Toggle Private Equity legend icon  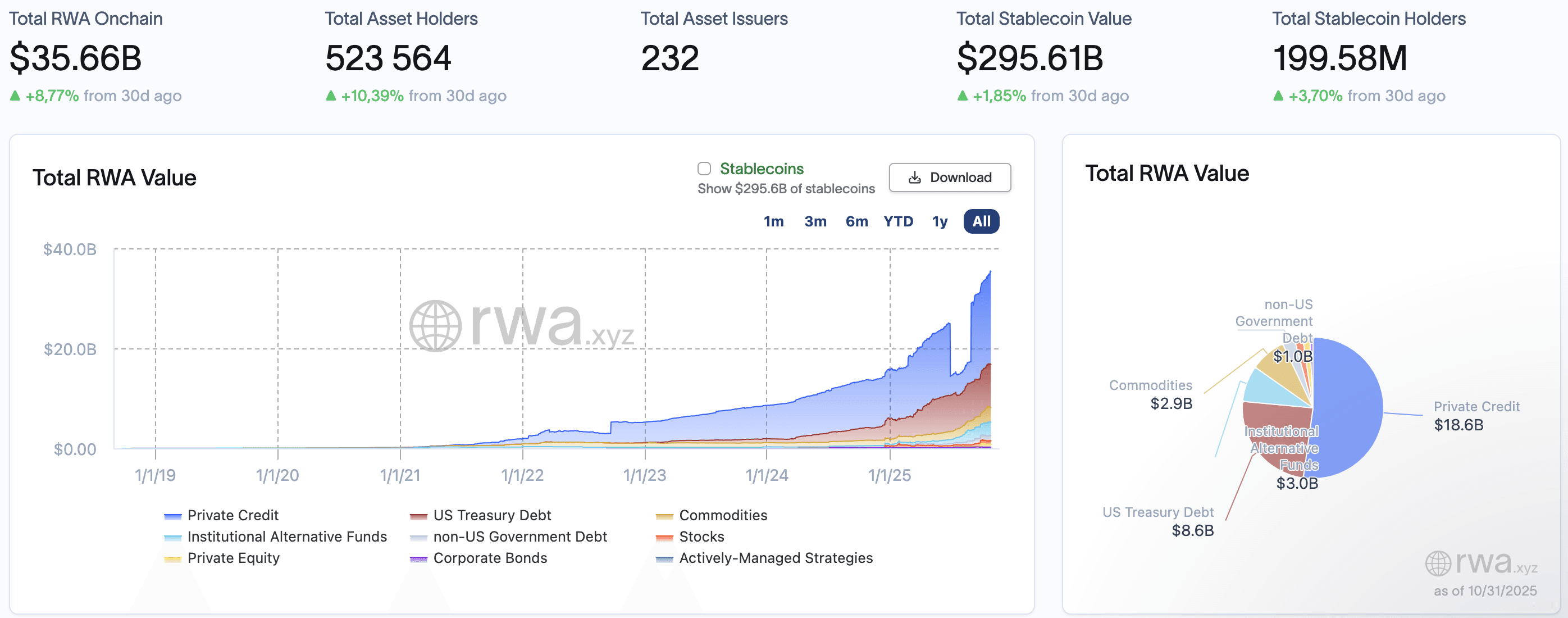click(x=173, y=559)
